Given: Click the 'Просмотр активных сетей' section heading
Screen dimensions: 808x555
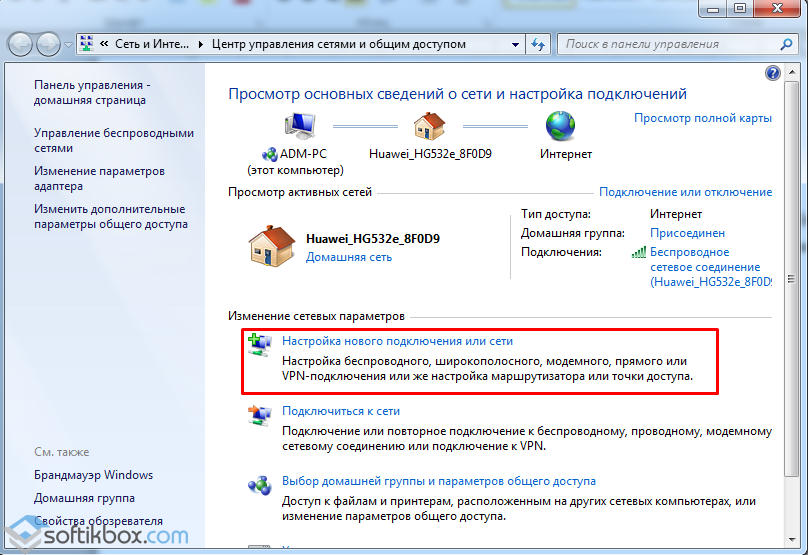Looking at the screenshot, I should (300, 192).
